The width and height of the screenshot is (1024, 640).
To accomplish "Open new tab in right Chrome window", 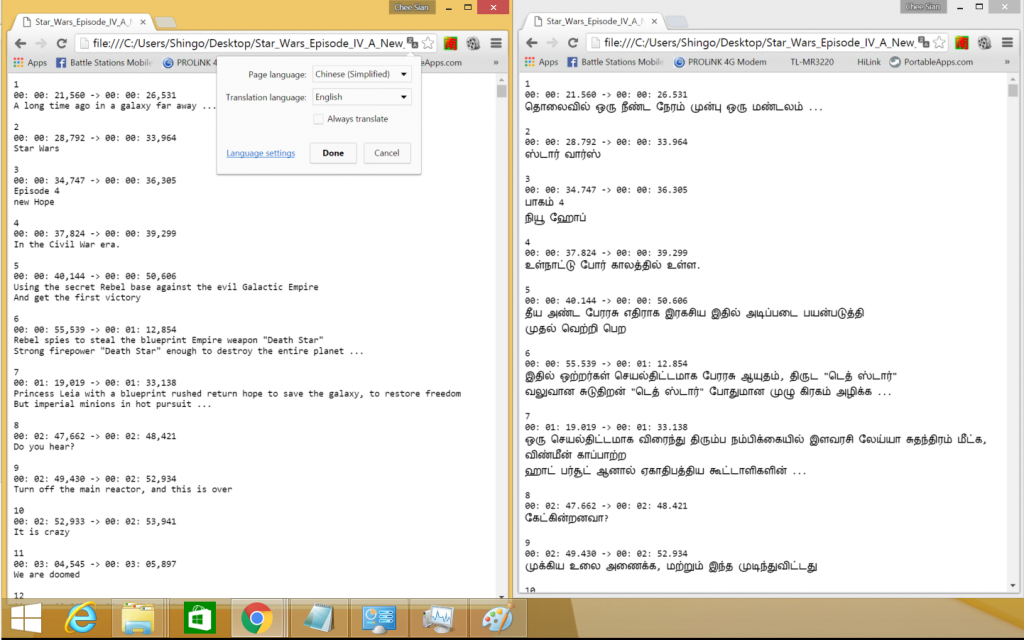I will coord(677,22).
